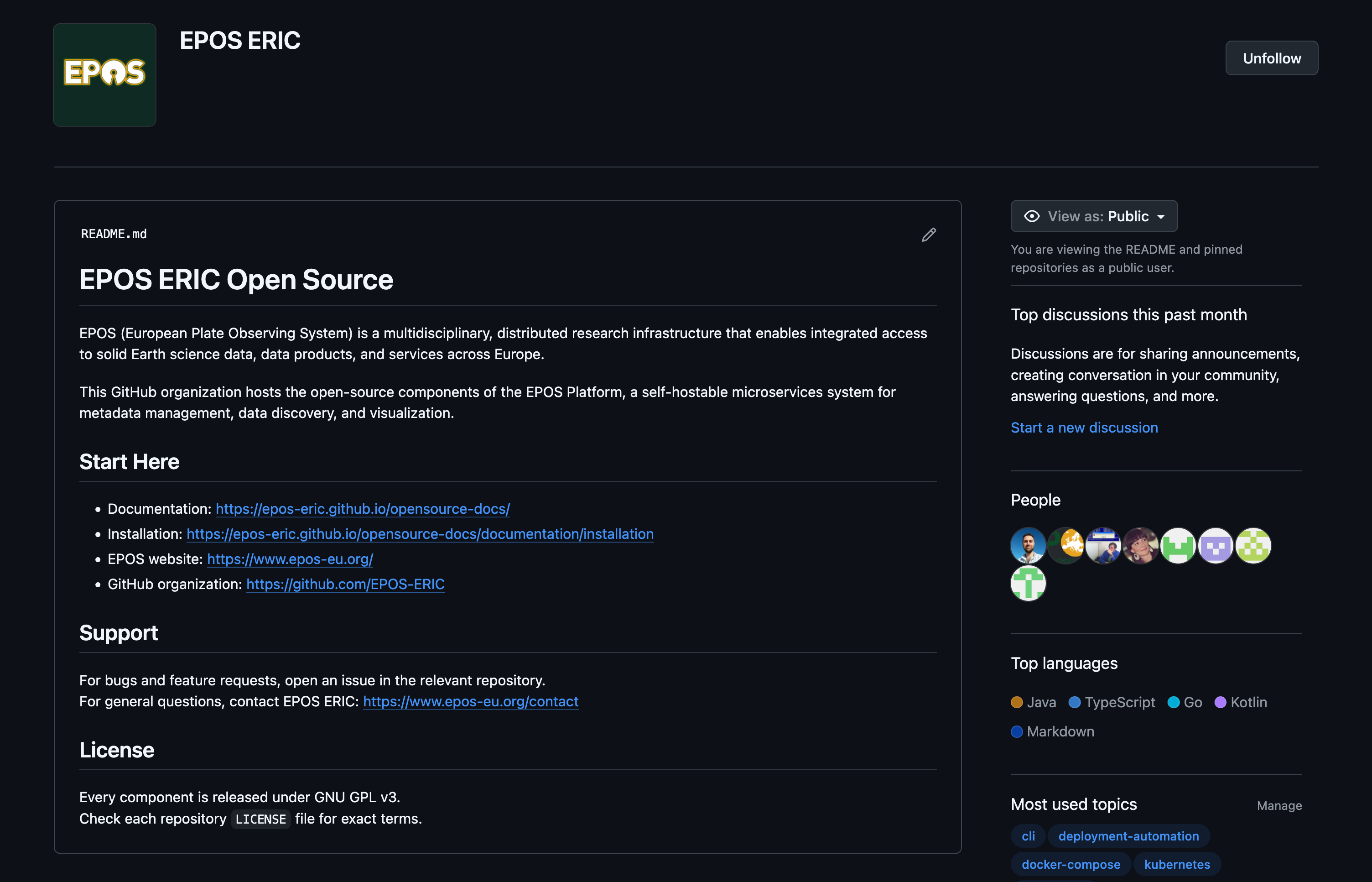Viewport: 1372px width, 882px height.
Task: Click Start a new discussion
Action: click(x=1084, y=428)
